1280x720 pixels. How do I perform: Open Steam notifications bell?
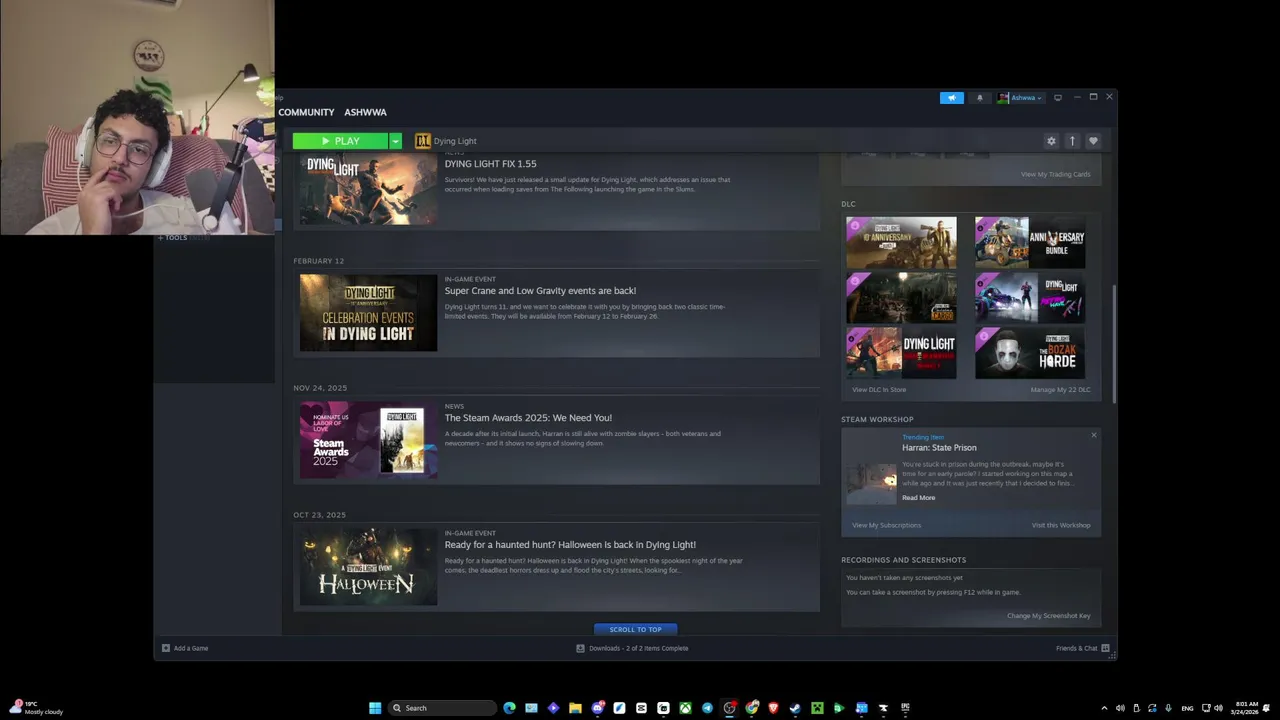[980, 98]
